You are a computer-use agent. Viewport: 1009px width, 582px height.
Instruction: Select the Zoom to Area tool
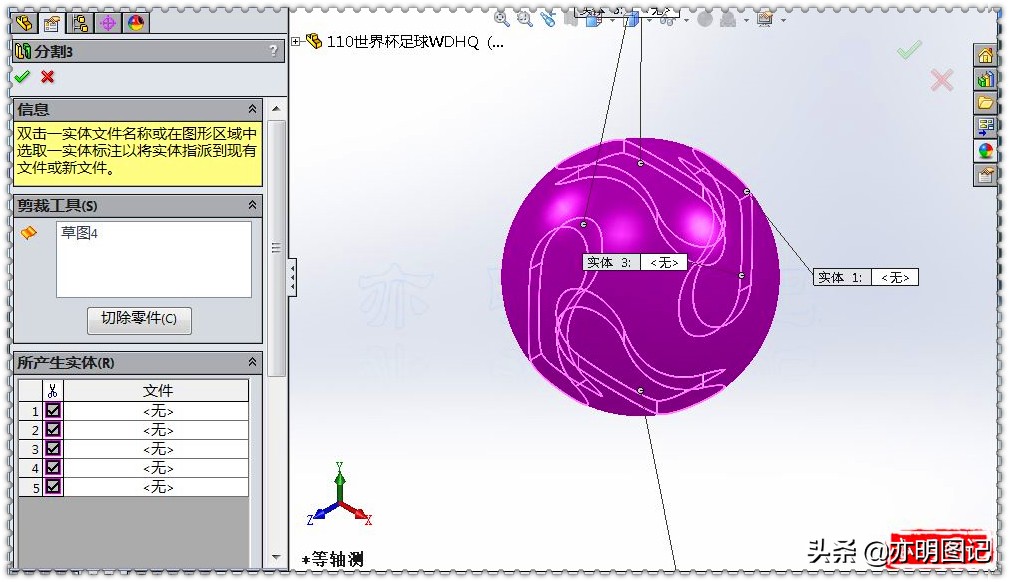[523, 19]
